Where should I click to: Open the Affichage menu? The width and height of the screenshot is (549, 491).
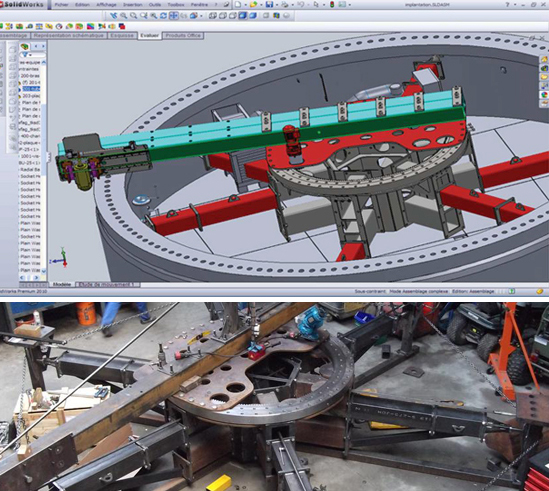tap(106, 5)
